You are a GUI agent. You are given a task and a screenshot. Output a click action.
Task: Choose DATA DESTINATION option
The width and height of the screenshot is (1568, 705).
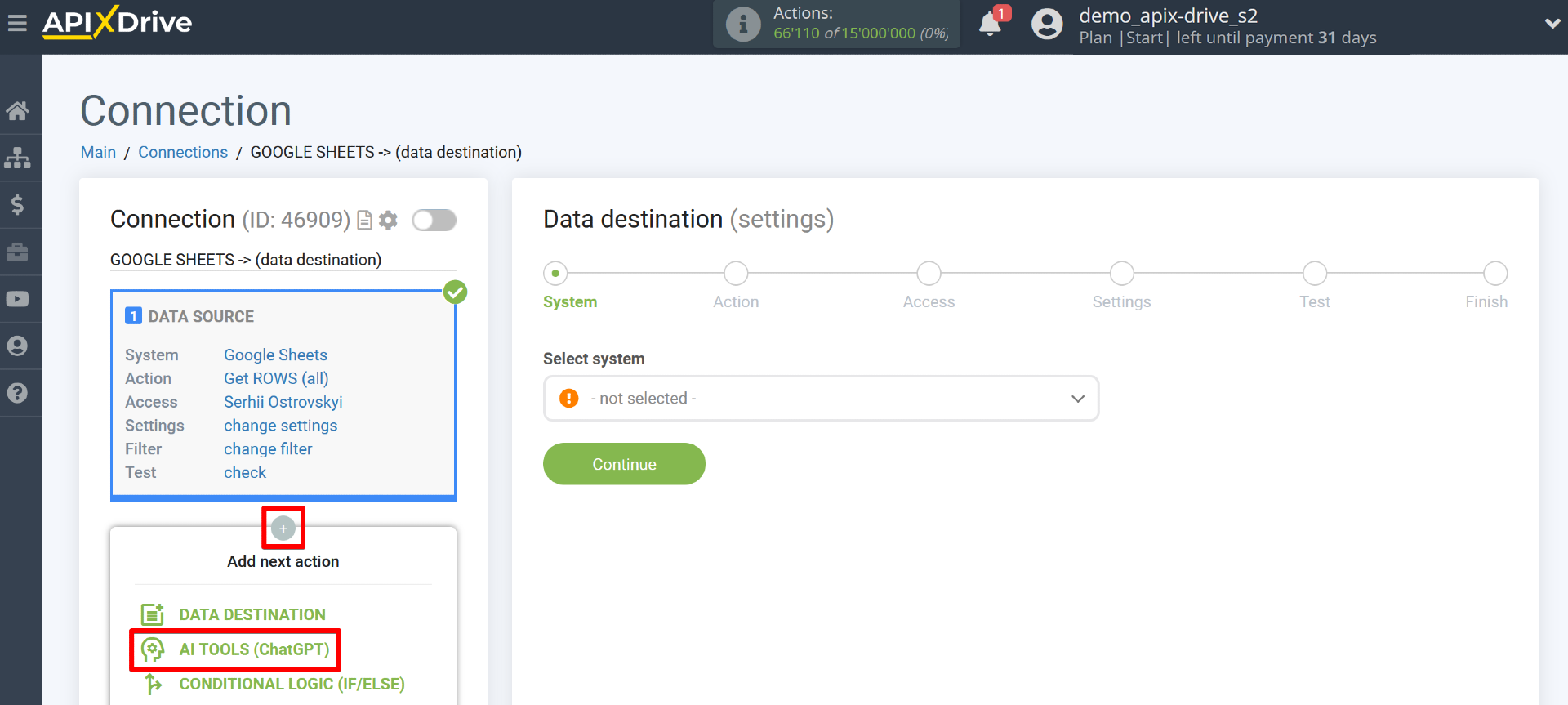[x=252, y=614]
